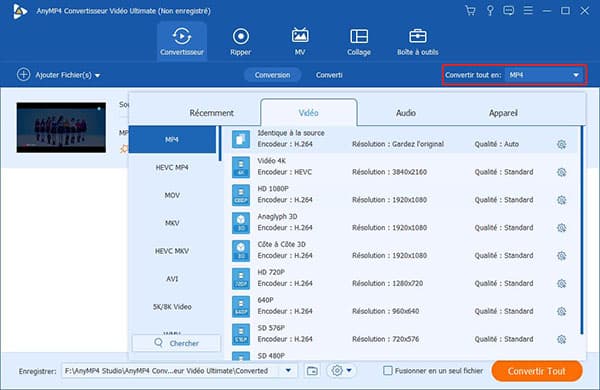Open settings gear for Anaglyph 3D preset

click(561, 228)
